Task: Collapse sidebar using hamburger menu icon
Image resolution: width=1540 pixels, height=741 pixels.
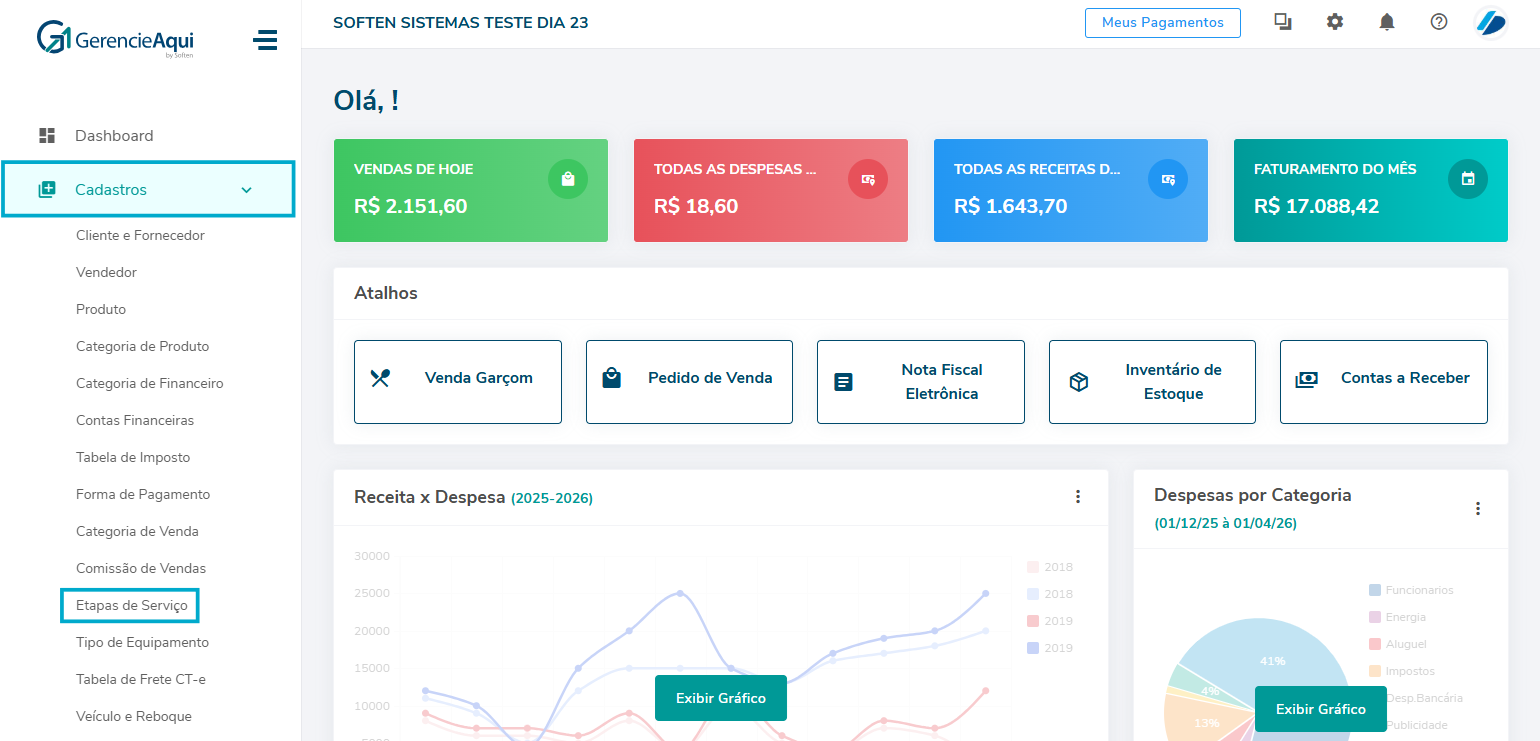Action: [265, 40]
